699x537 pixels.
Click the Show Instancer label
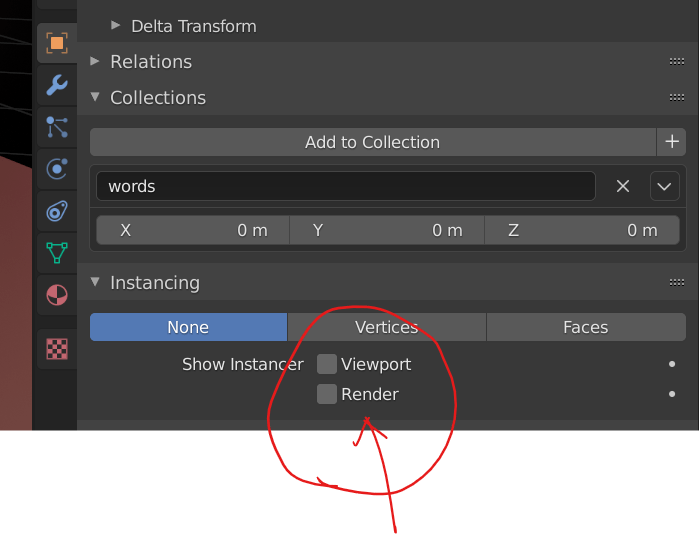pyautogui.click(x=243, y=364)
